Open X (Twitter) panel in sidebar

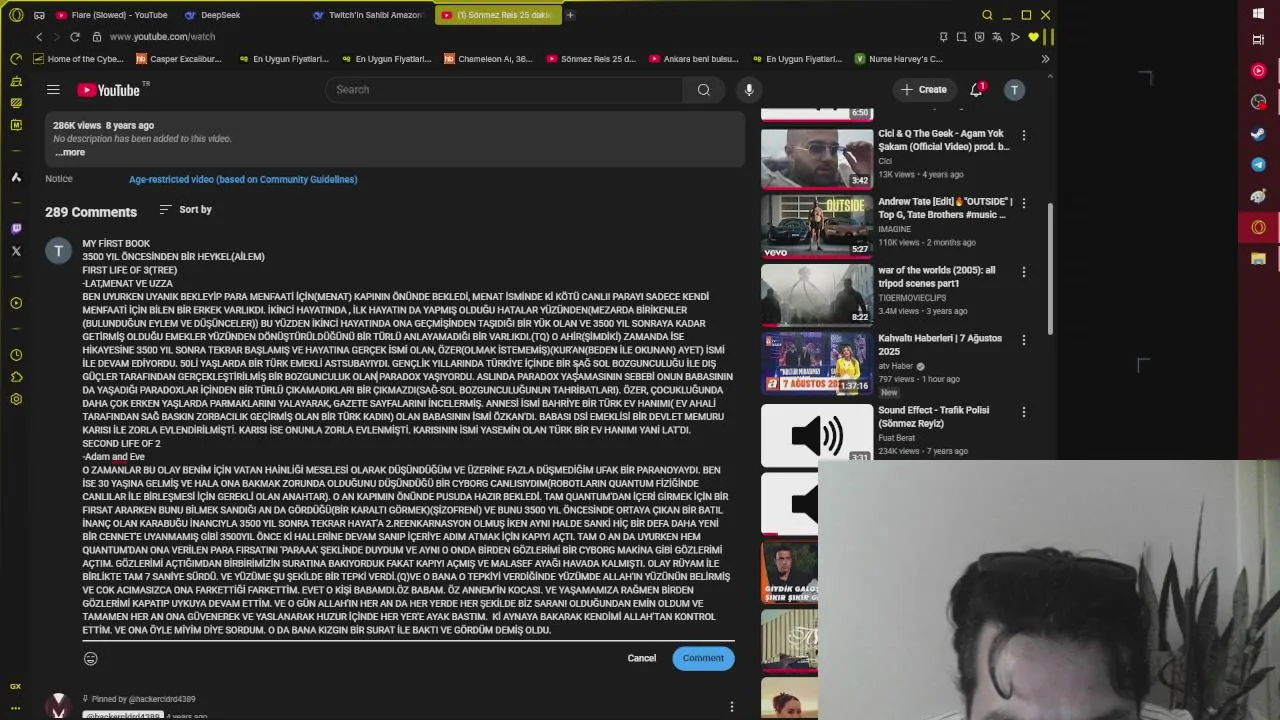(x=16, y=251)
